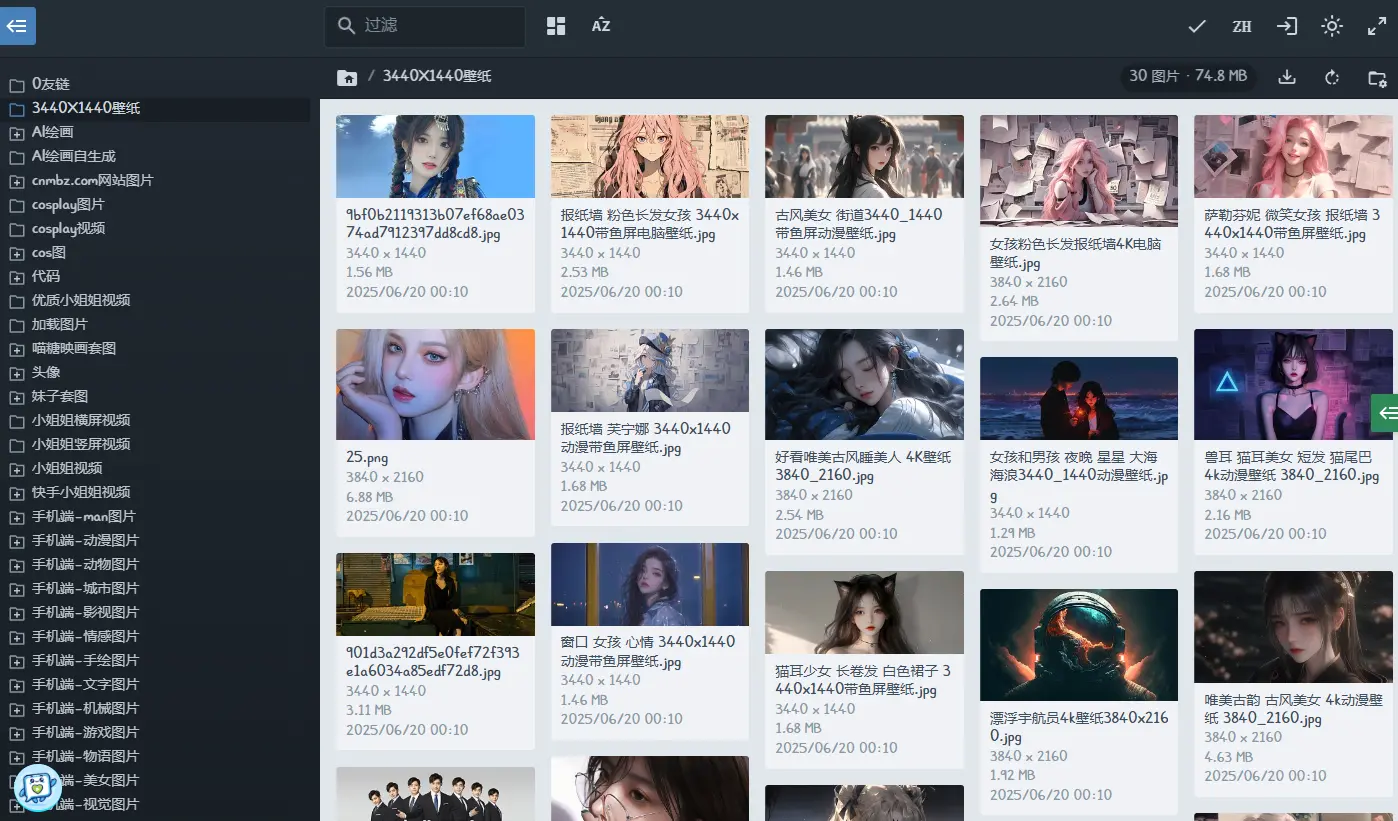
Task: Expand the AI绘画 folder tree node
Action: tap(17, 133)
